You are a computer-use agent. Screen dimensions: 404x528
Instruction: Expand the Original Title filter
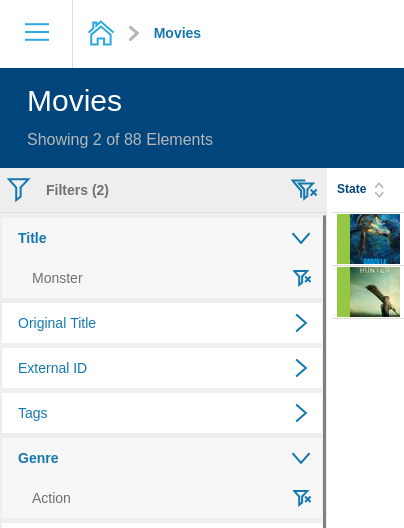[301, 323]
